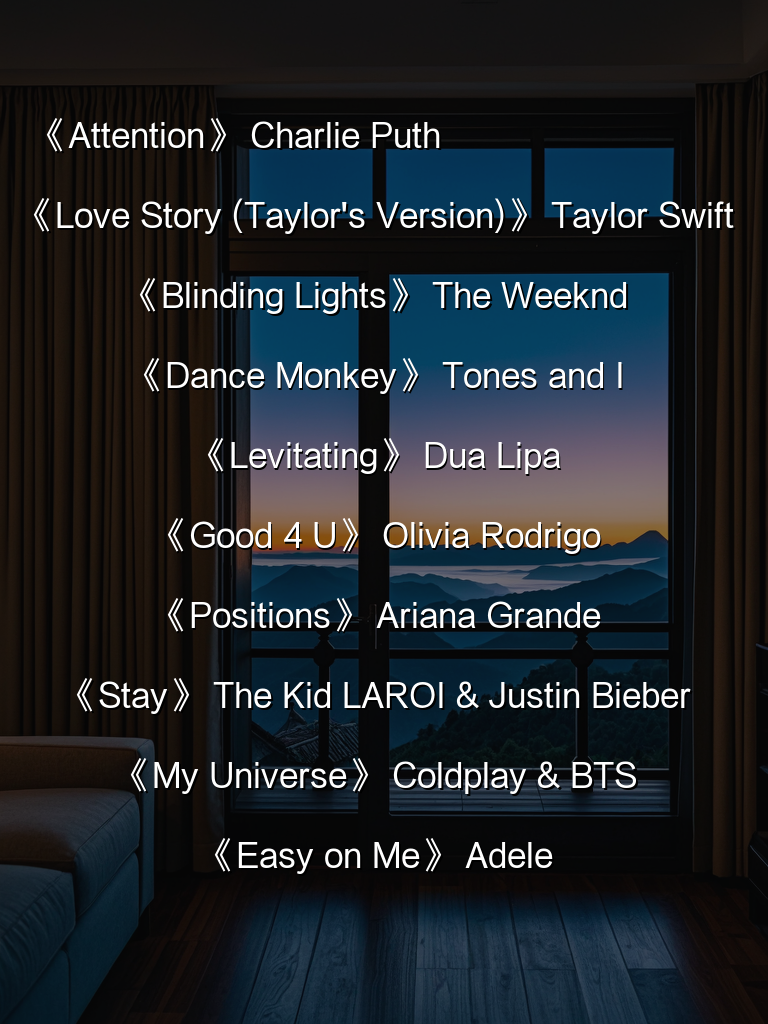The image size is (768, 1024).
Task: Select the Positions song title
Action: tap(260, 616)
